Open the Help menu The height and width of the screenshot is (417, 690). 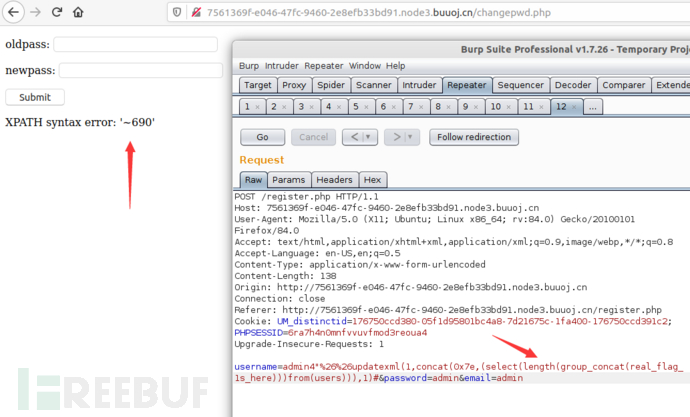(396, 66)
